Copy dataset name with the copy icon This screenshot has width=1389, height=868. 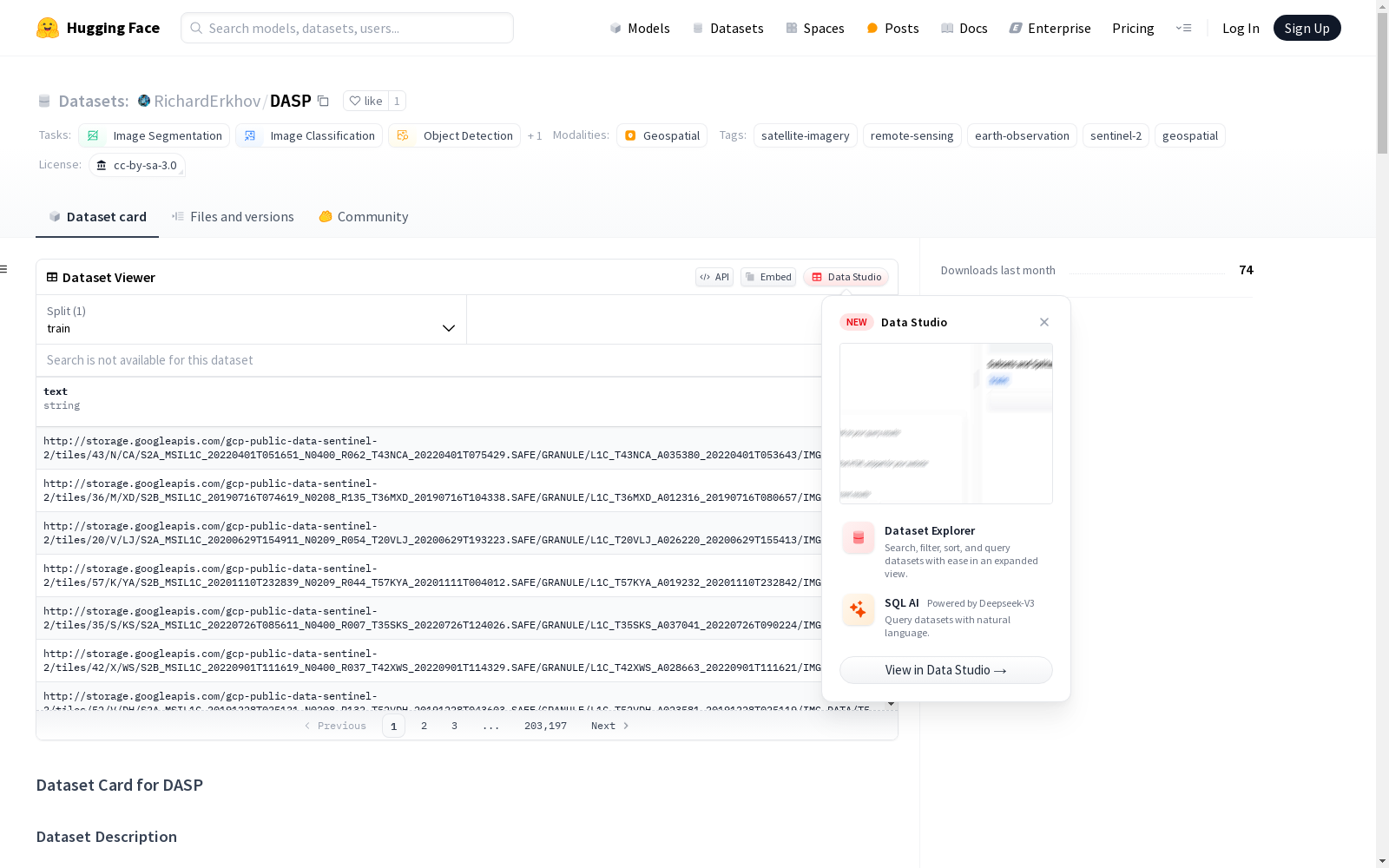point(323,101)
